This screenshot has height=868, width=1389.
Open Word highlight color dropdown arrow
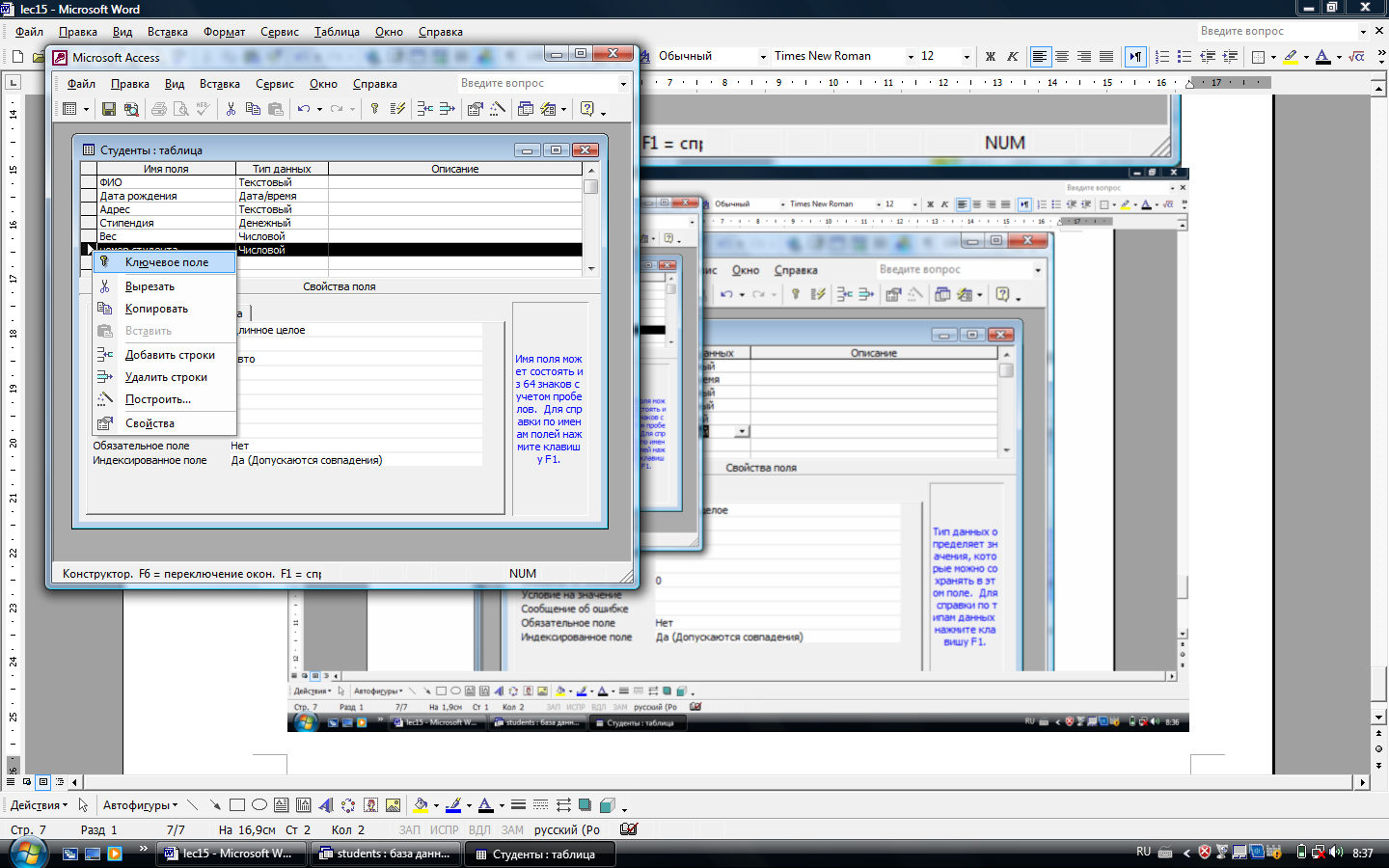click(1306, 57)
